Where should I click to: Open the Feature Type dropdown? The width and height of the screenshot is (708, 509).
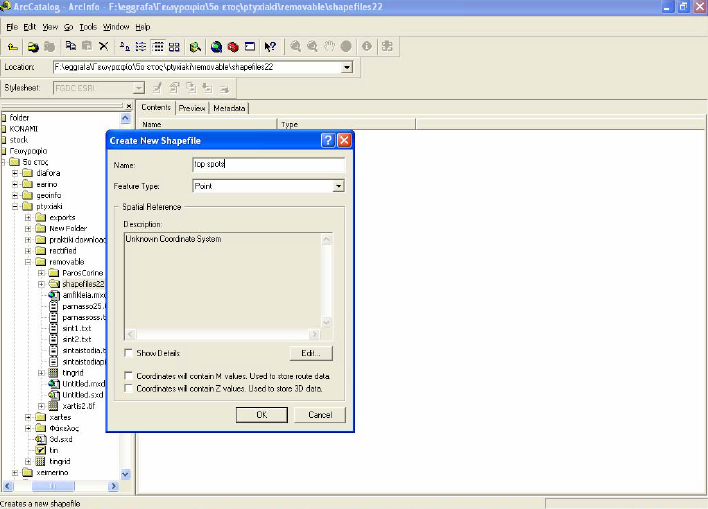tap(338, 186)
